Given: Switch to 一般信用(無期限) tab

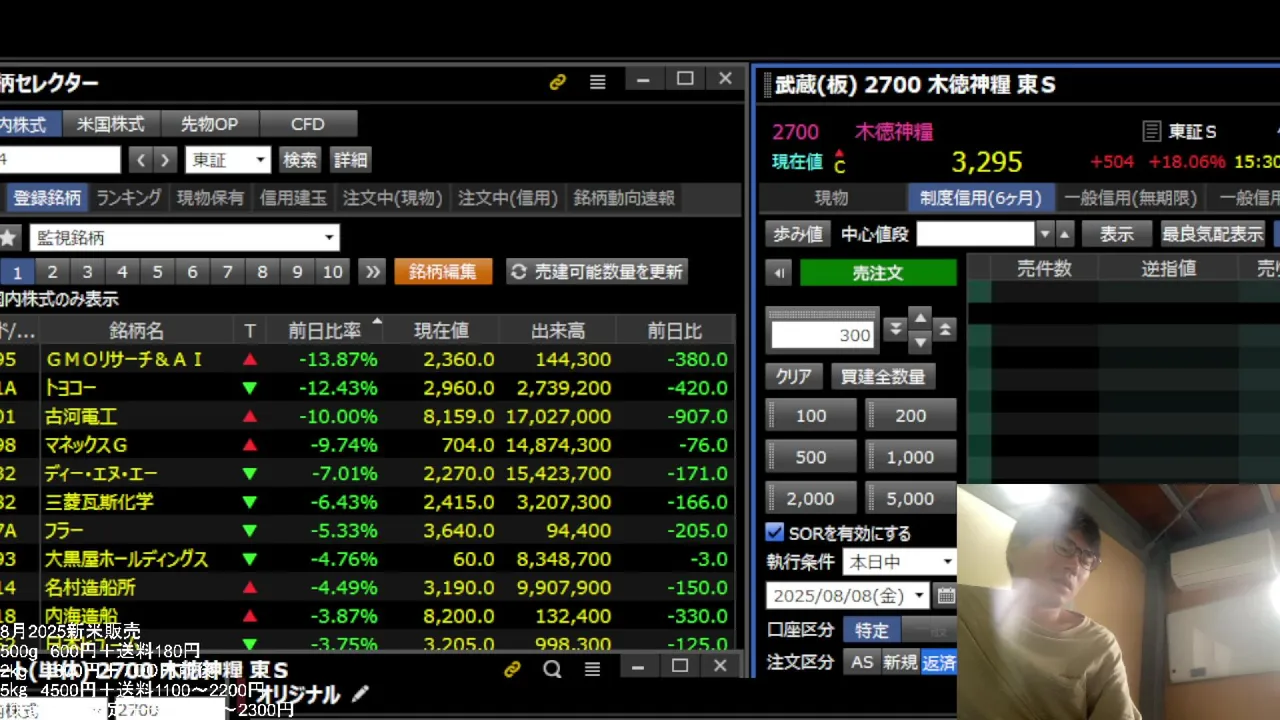Looking at the screenshot, I should (1130, 198).
